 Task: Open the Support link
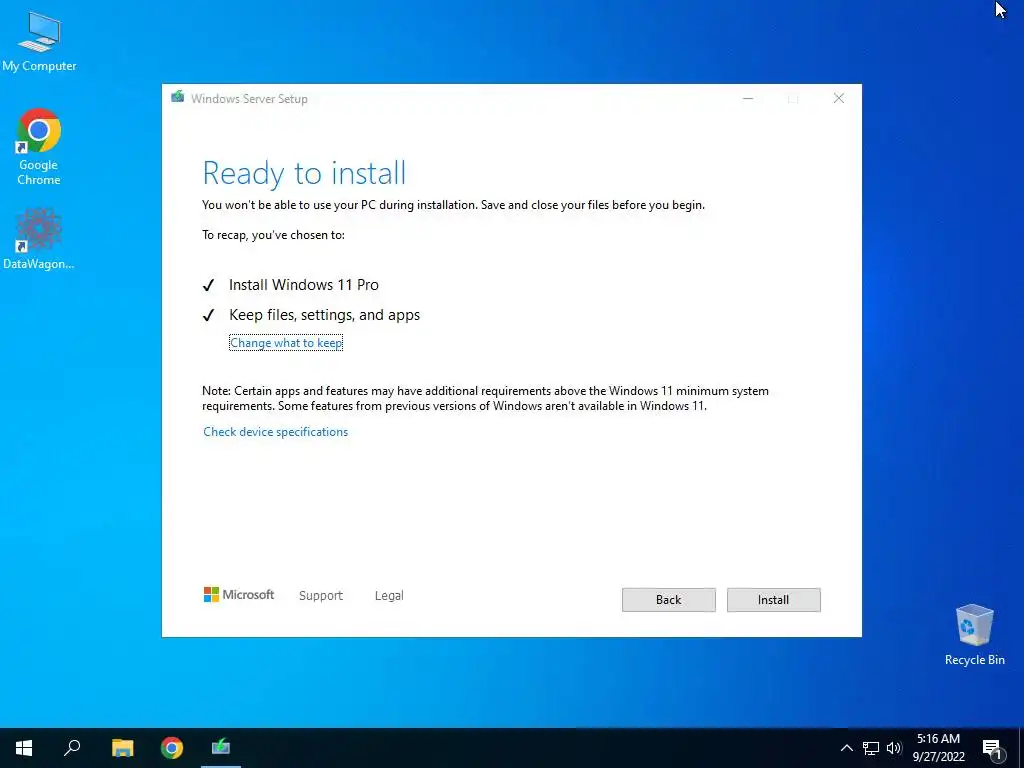coord(321,596)
